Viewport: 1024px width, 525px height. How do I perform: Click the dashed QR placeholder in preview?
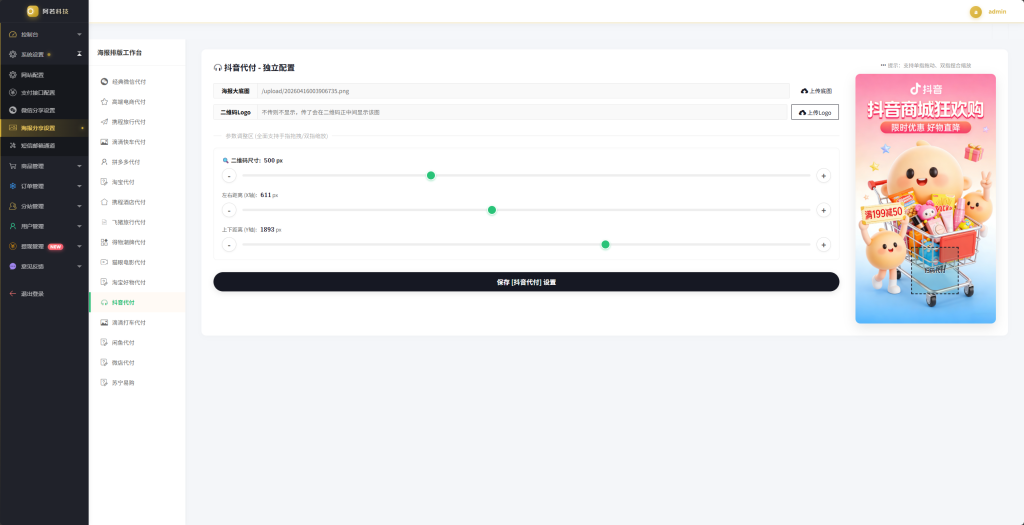click(935, 270)
